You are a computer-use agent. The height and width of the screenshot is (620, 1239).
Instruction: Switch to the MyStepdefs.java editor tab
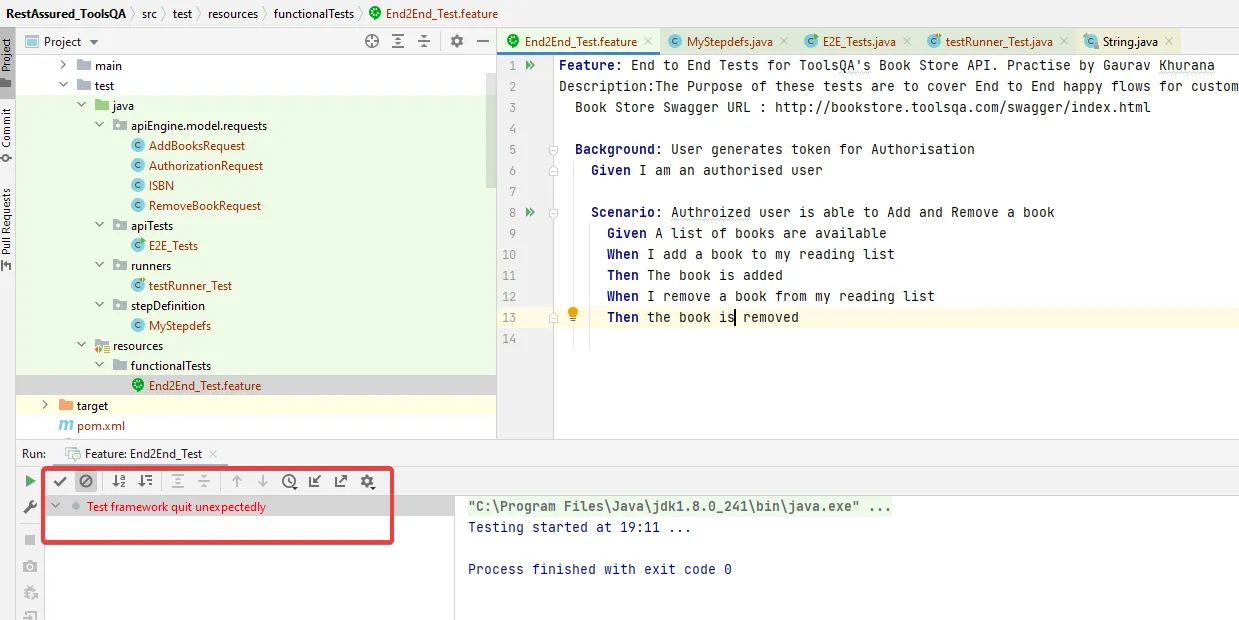(x=728, y=42)
